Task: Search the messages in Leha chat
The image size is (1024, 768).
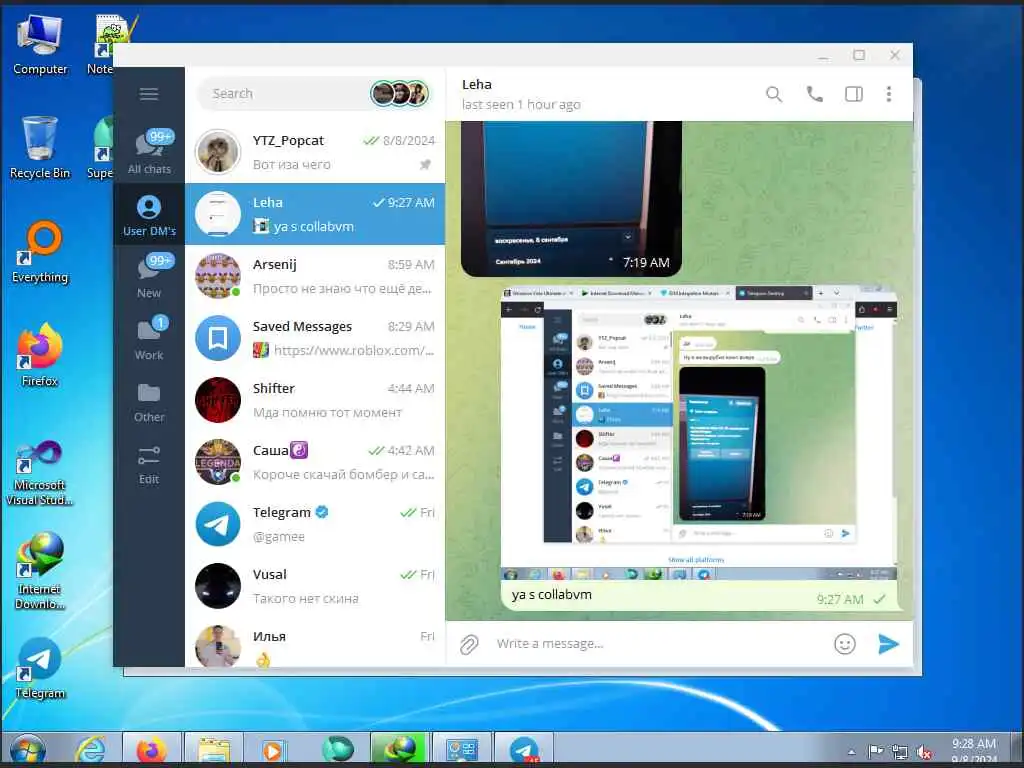Action: coord(774,94)
